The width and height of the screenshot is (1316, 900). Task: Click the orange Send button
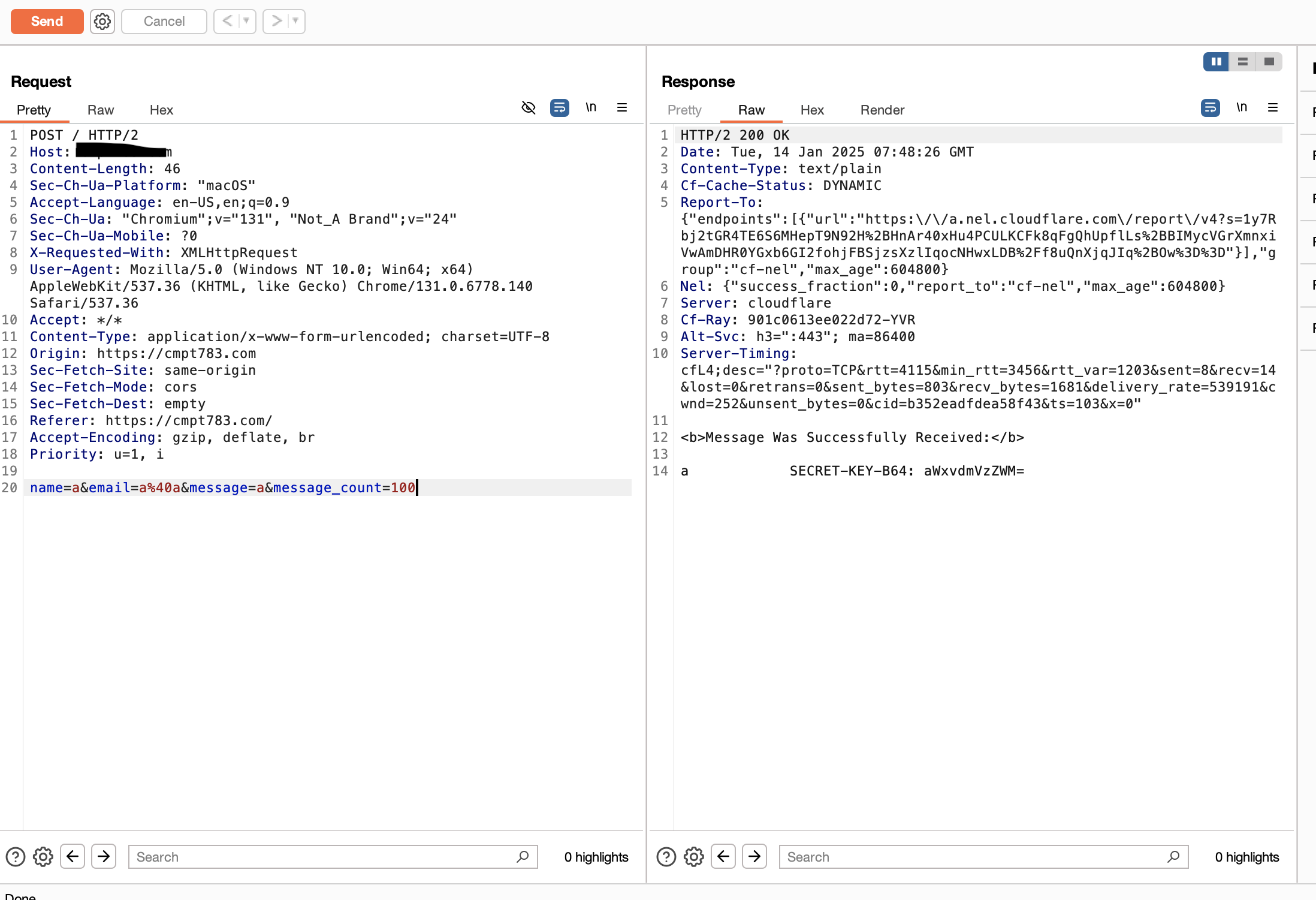click(x=47, y=22)
